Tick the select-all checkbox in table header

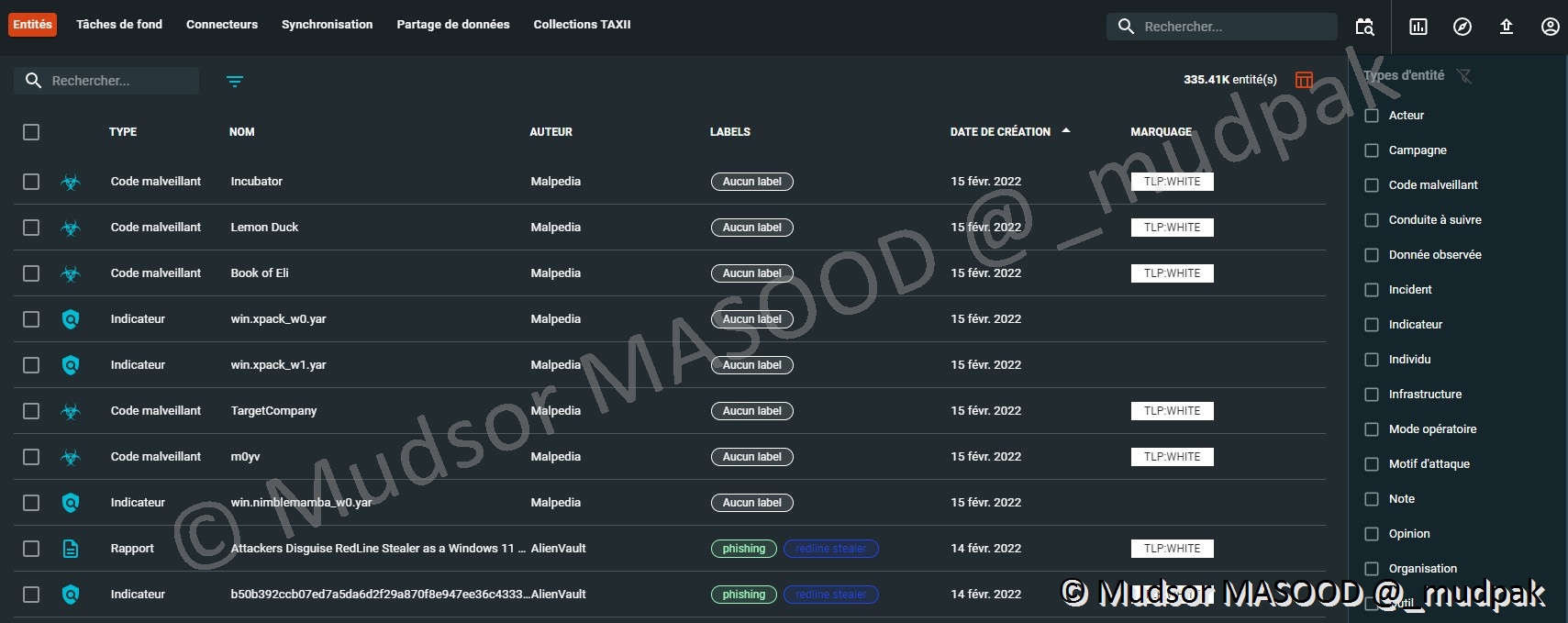31,132
